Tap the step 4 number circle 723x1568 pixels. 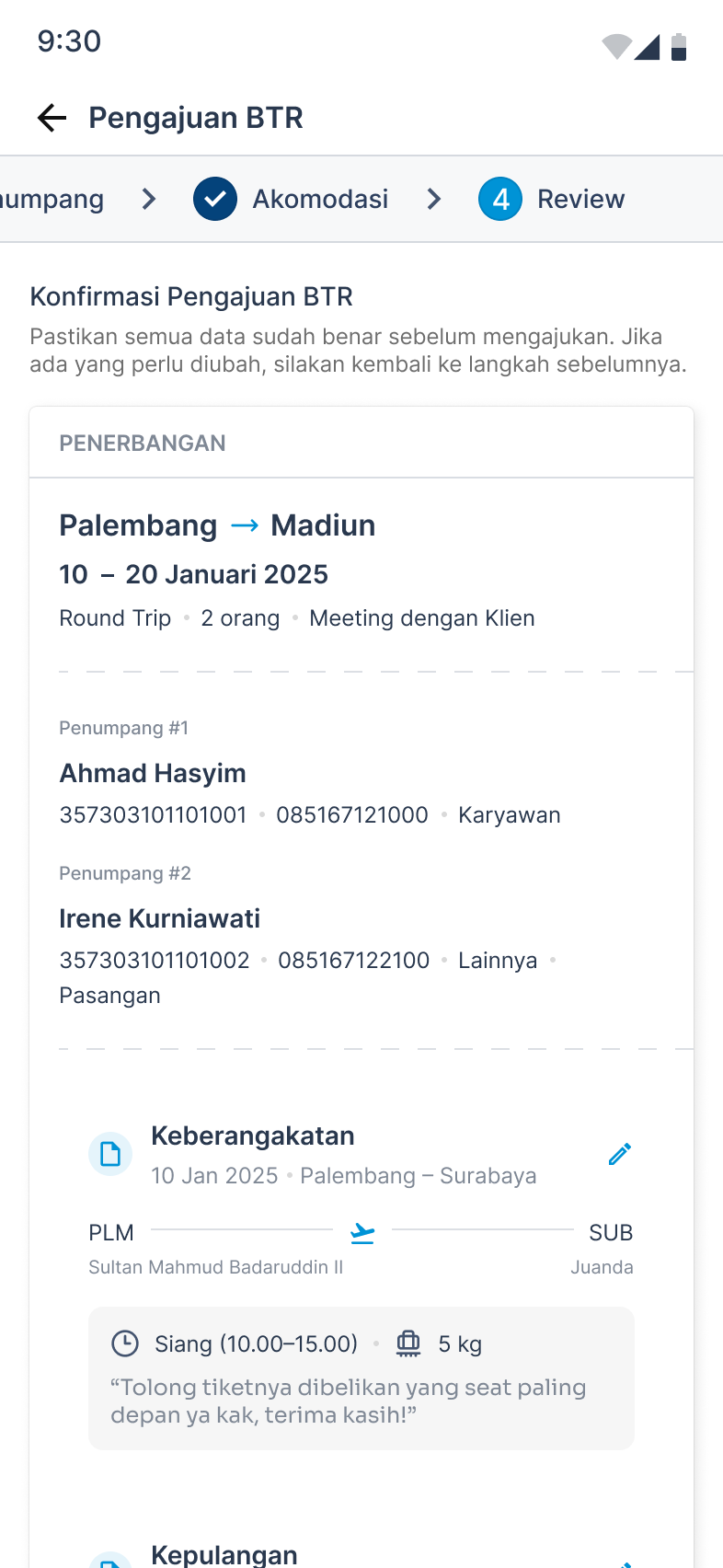[500, 199]
